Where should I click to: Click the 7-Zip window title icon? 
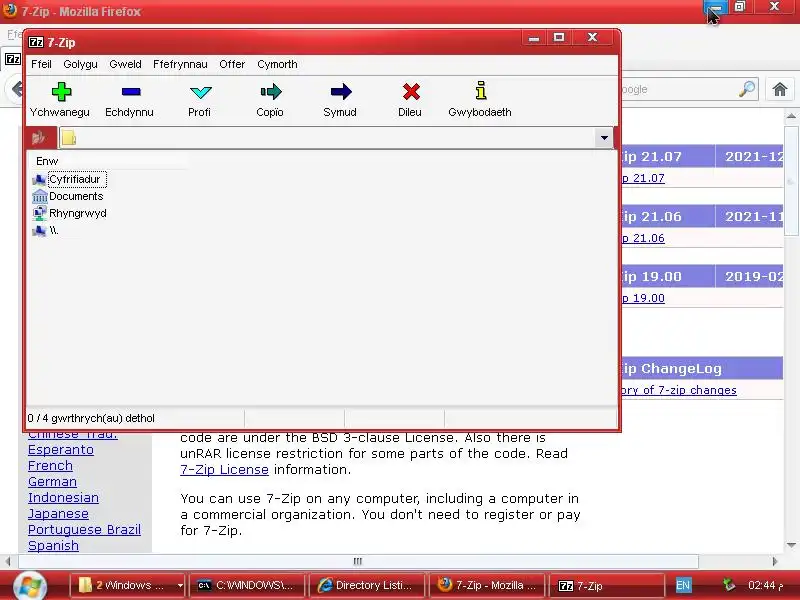pos(36,42)
